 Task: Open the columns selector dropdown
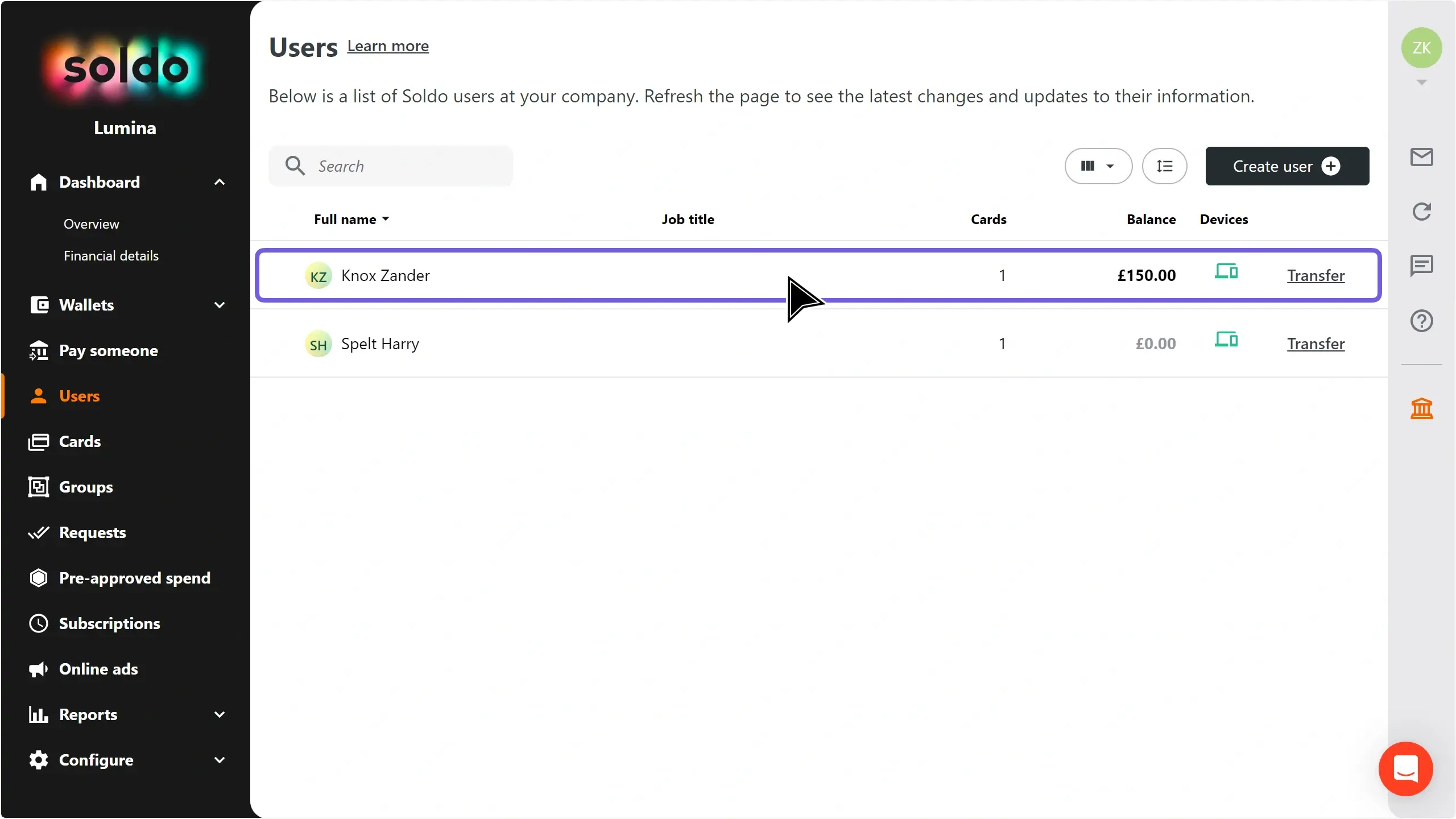tap(1098, 166)
